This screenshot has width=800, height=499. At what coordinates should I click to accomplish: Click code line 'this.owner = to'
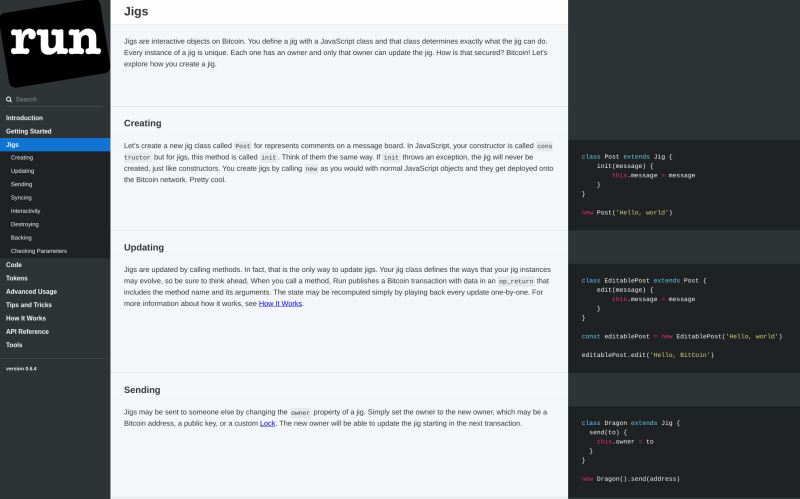[x=625, y=442]
